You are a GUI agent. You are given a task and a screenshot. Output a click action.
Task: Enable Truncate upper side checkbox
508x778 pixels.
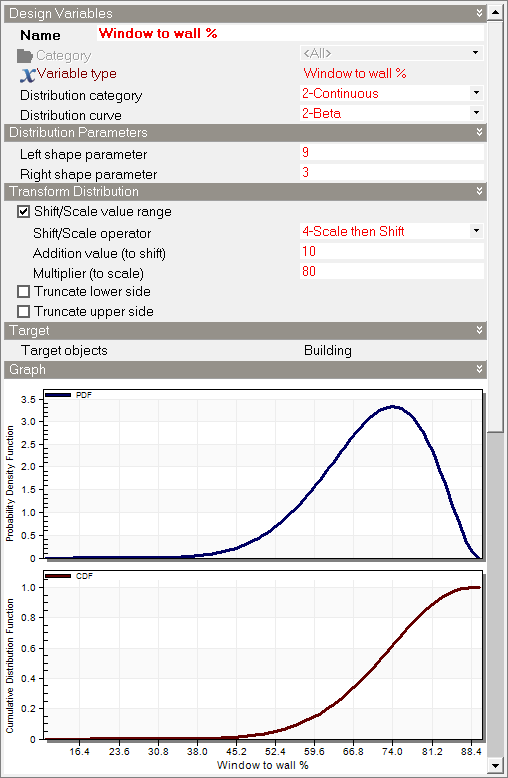(x=23, y=312)
